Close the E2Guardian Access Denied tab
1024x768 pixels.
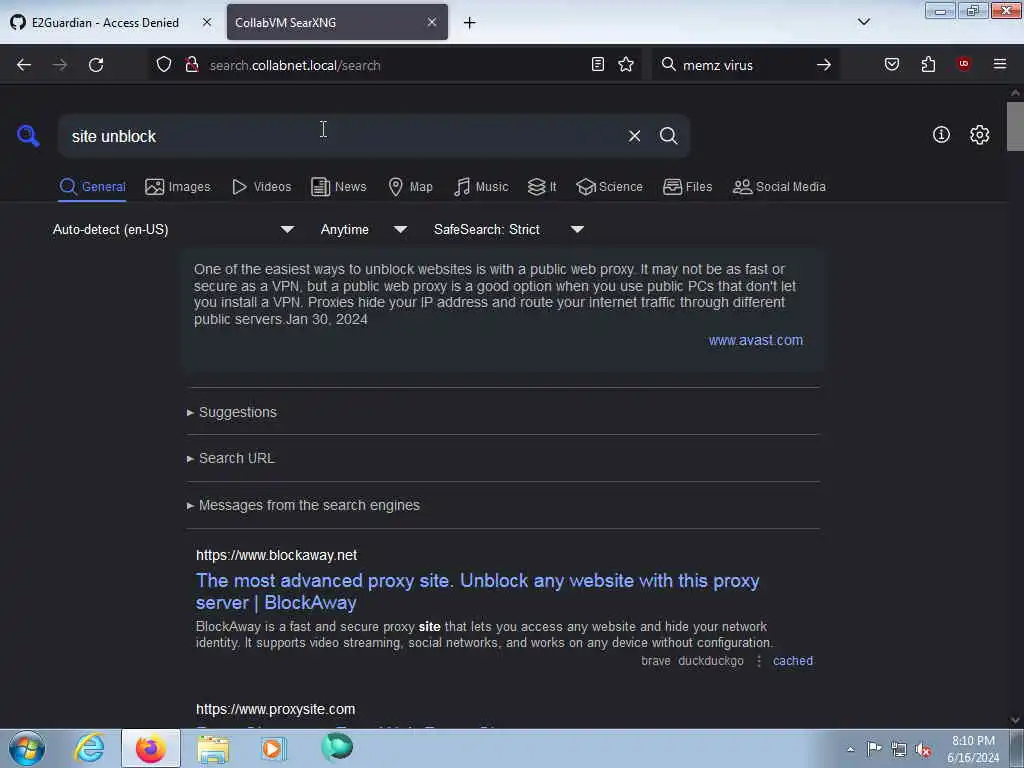pyautogui.click(x=207, y=22)
